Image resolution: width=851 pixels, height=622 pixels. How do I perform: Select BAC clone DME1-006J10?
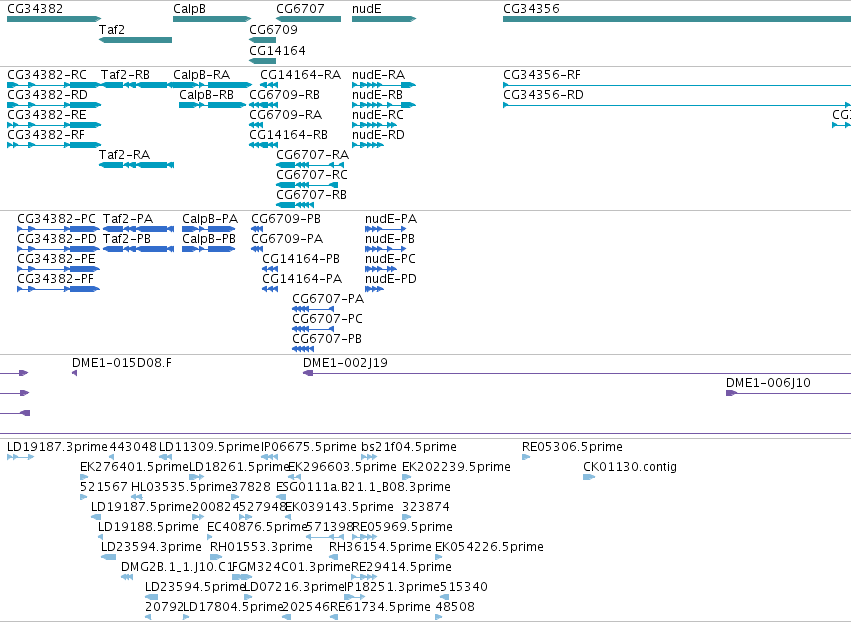pyautogui.click(x=789, y=393)
